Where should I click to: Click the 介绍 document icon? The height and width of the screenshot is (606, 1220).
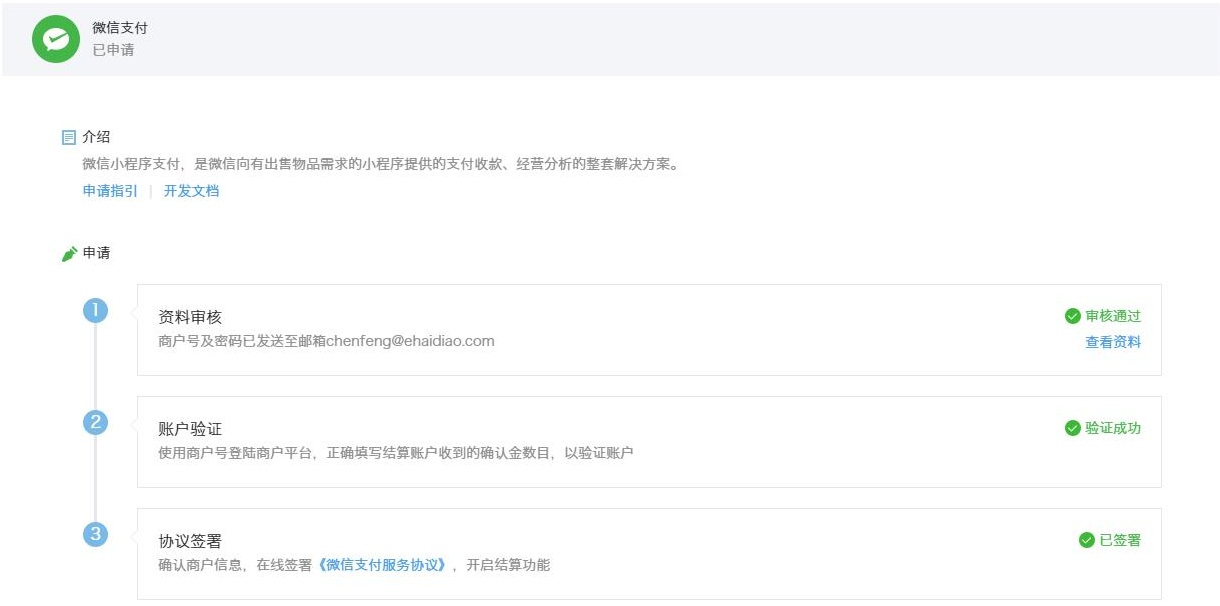pos(69,137)
